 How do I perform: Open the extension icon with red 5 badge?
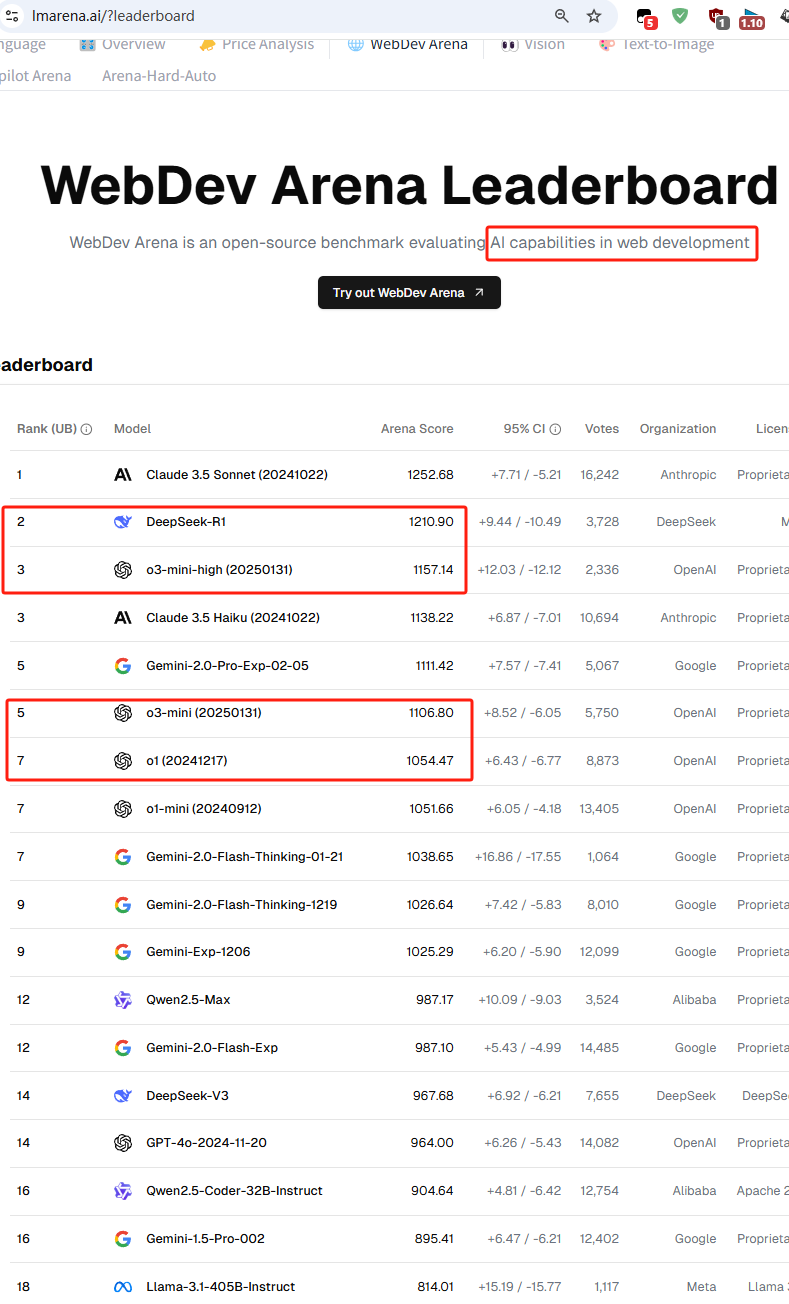[x=646, y=17]
